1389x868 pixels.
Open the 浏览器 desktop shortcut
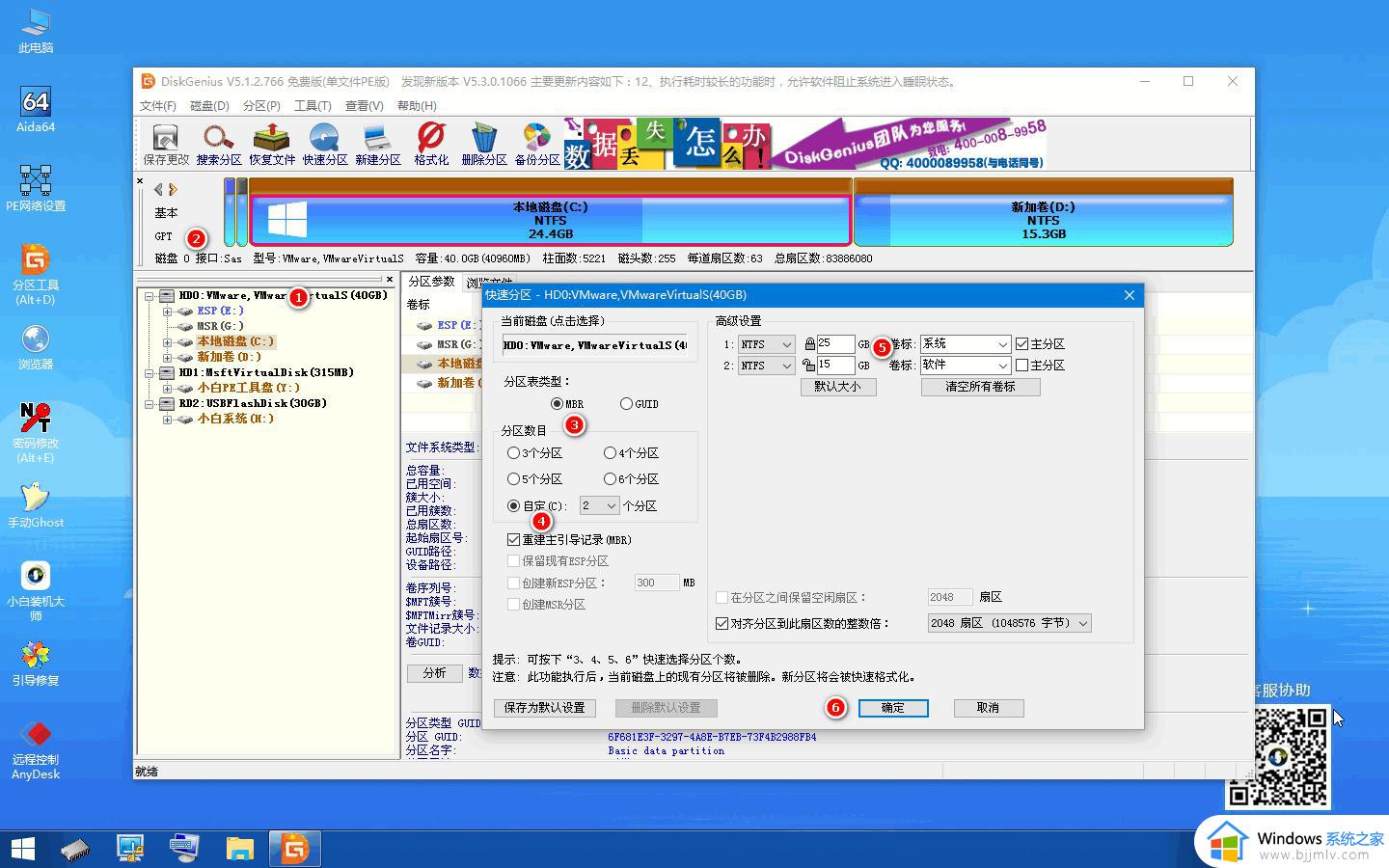36,346
